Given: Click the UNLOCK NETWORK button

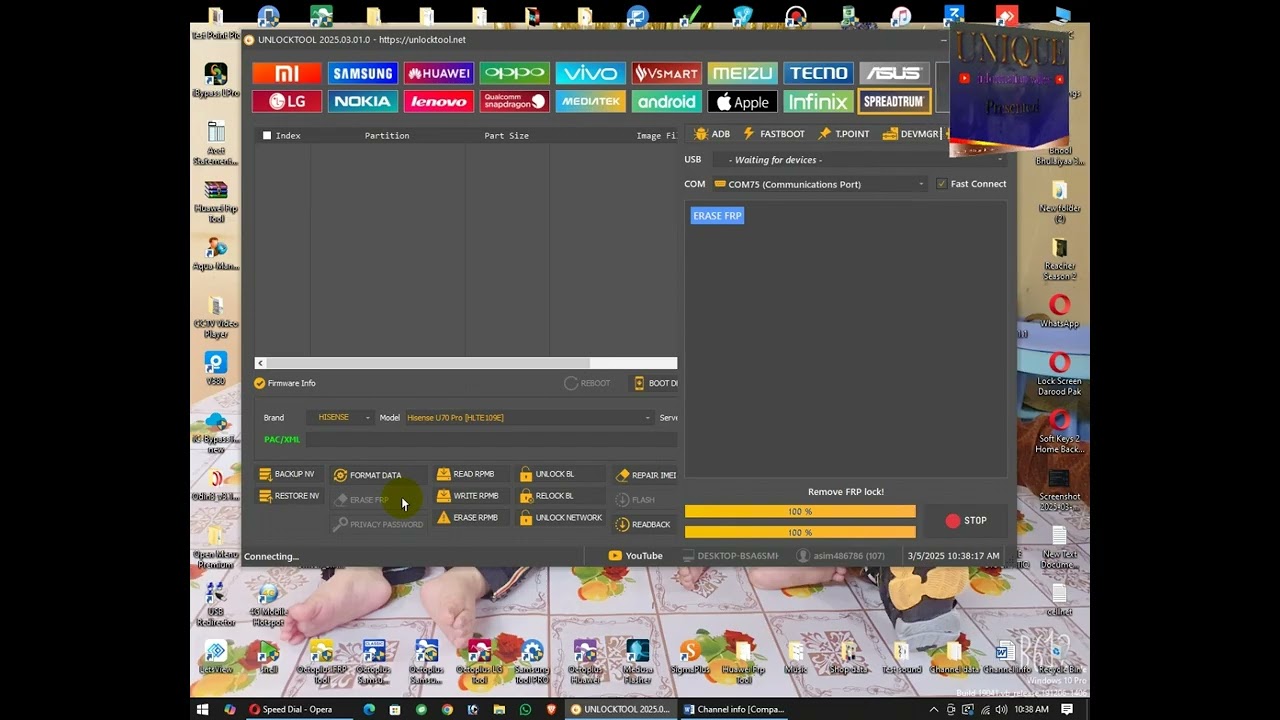Looking at the screenshot, I should tap(561, 518).
